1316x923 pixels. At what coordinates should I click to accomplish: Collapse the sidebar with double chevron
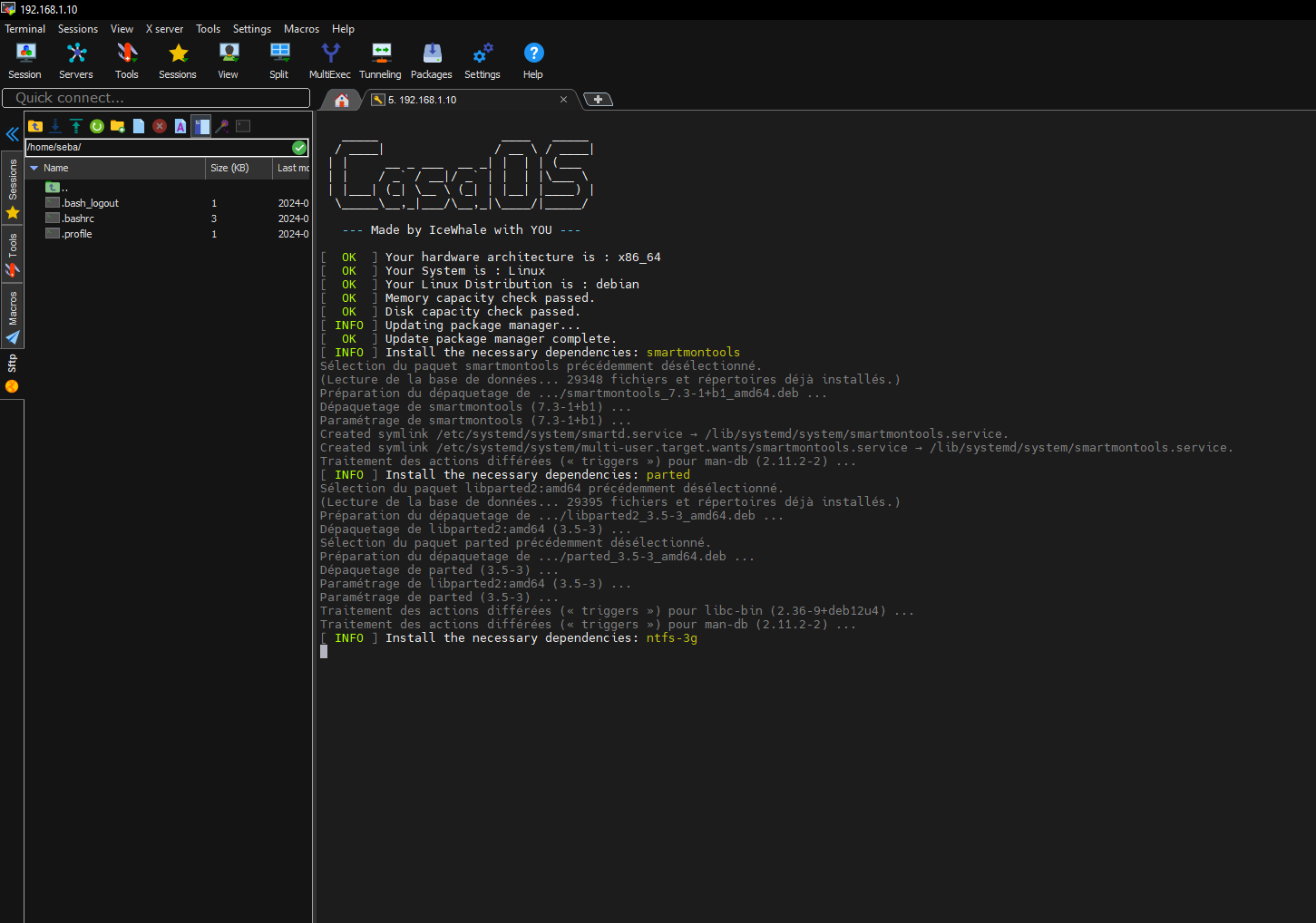click(x=13, y=134)
